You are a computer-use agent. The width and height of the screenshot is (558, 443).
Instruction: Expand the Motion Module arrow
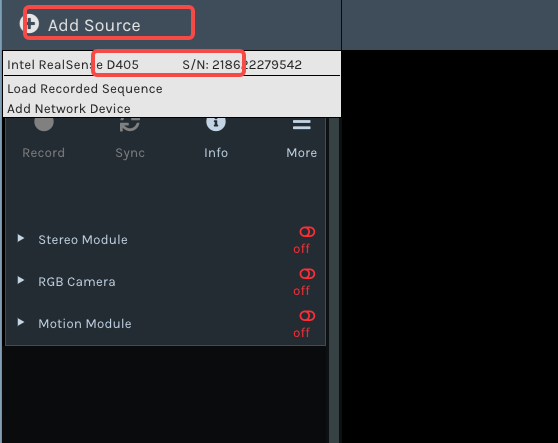tap(21, 322)
